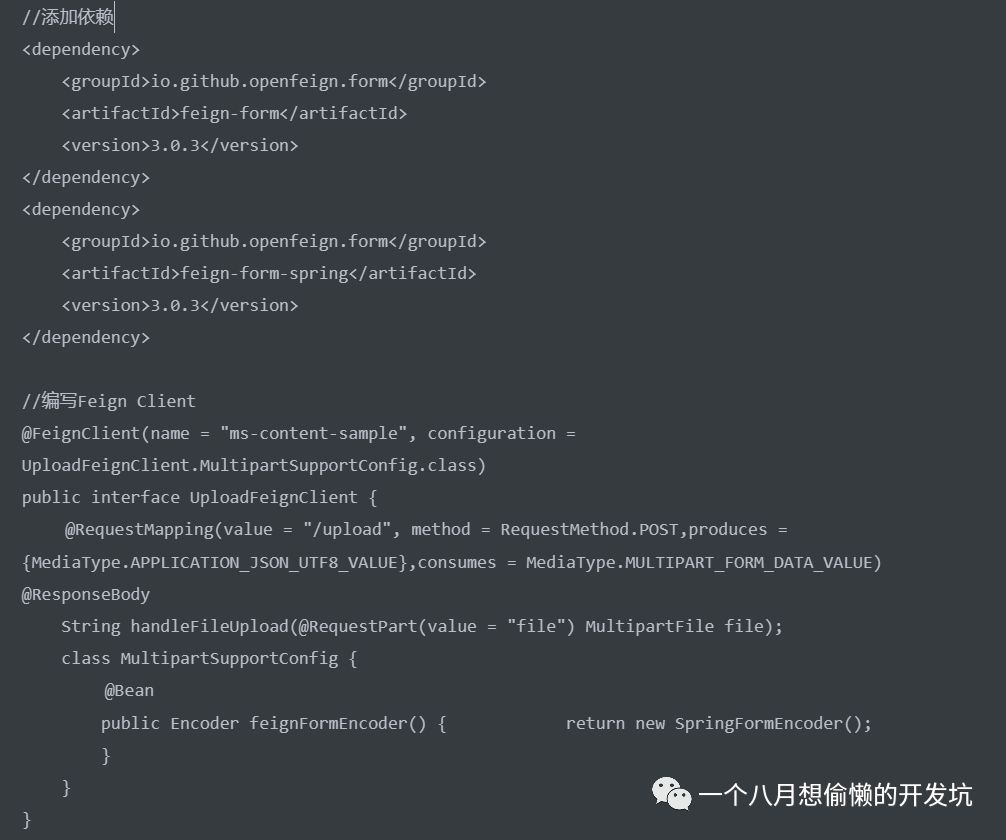
Task: Click the feign-form-spring artifactId line
Action: point(268,273)
